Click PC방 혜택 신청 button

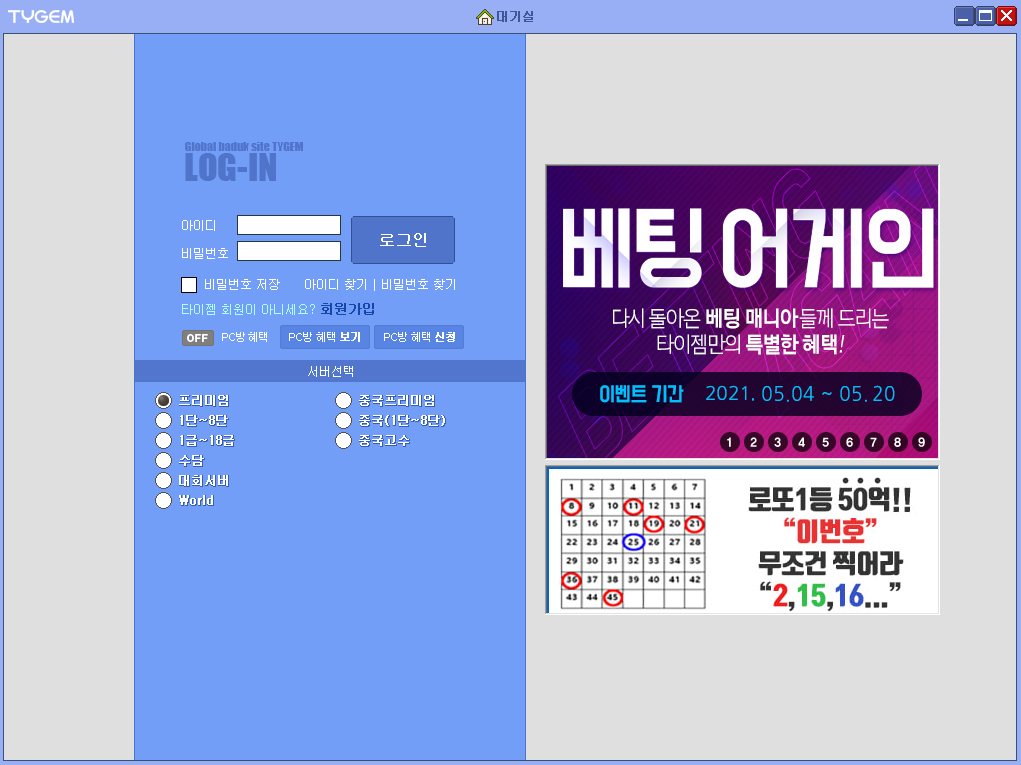[419, 337]
